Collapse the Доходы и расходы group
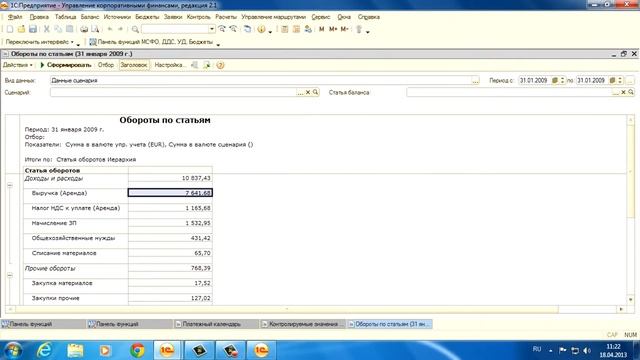 pyautogui.click(x=10, y=185)
